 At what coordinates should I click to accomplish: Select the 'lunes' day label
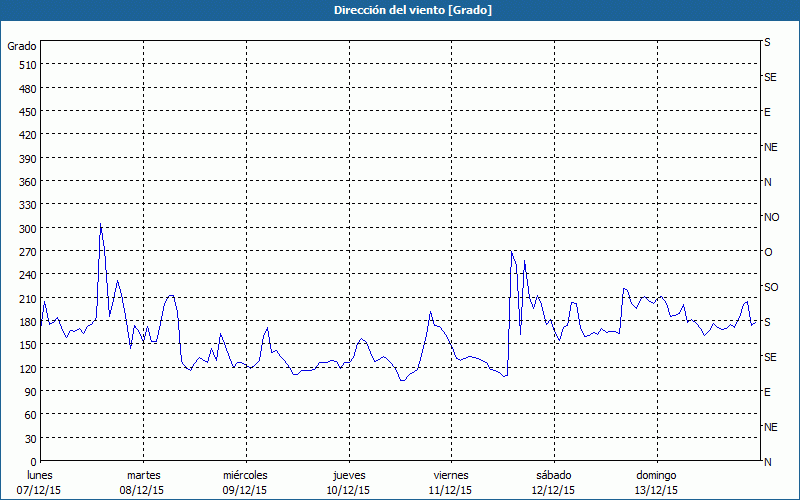(x=39, y=475)
